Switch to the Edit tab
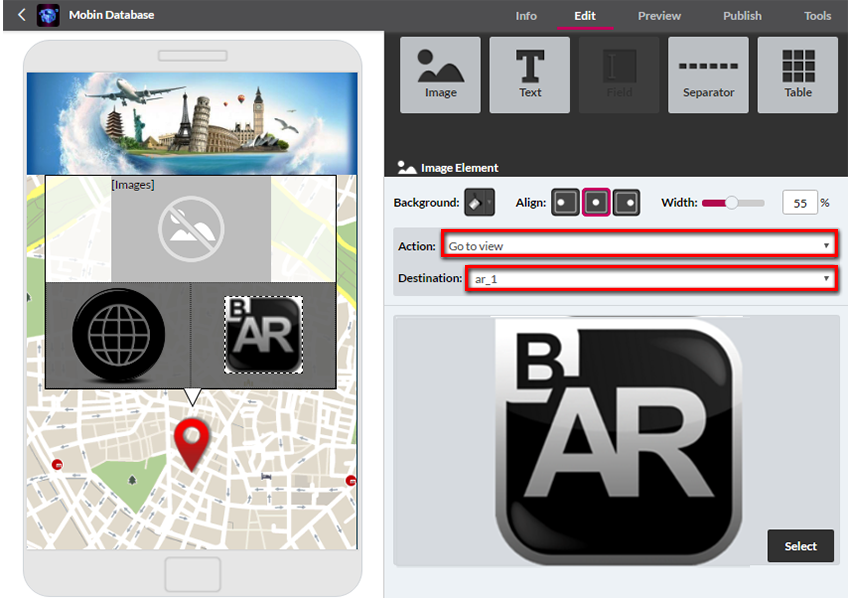The height and width of the screenshot is (598, 851). pyautogui.click(x=585, y=16)
